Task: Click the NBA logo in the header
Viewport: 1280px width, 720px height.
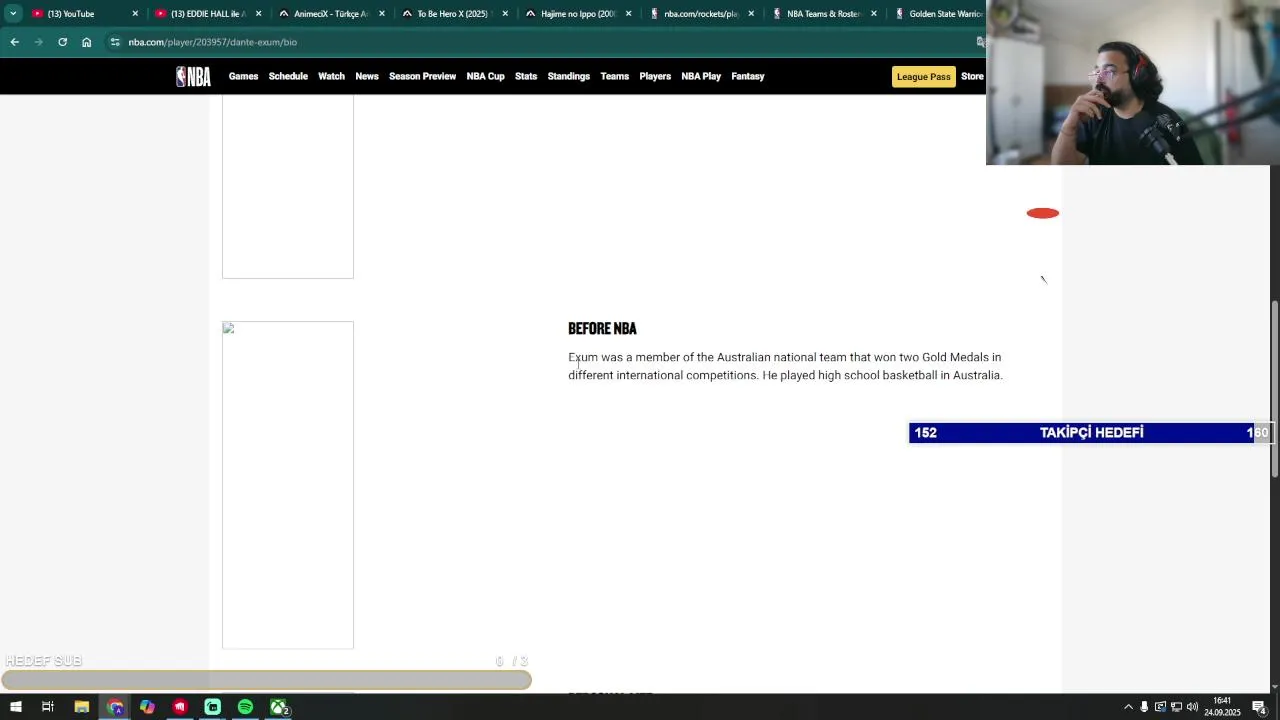Action: click(x=193, y=77)
